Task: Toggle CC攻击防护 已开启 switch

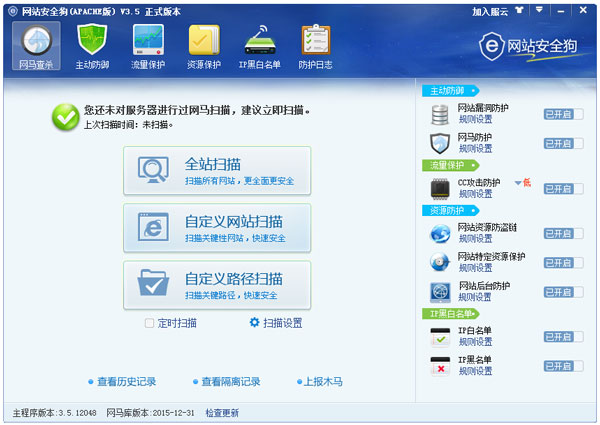Action: pyautogui.click(x=563, y=189)
